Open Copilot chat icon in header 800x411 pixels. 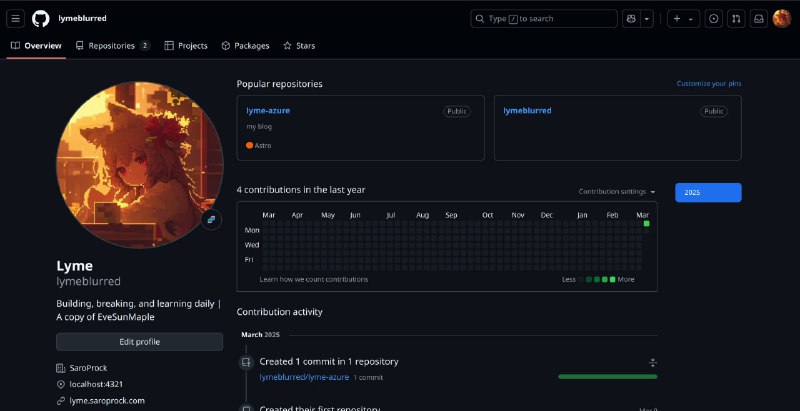pyautogui.click(x=631, y=18)
